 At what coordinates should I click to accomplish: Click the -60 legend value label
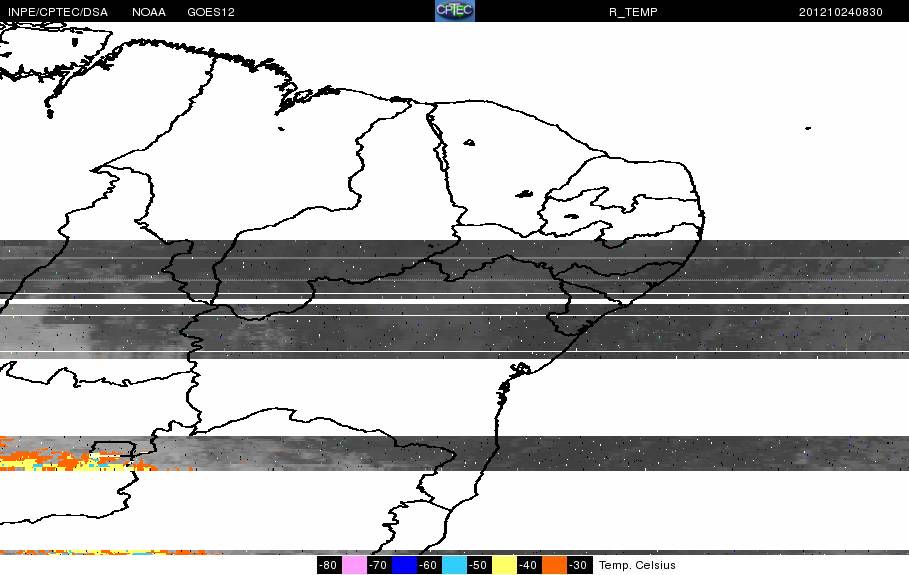pyautogui.click(x=429, y=565)
